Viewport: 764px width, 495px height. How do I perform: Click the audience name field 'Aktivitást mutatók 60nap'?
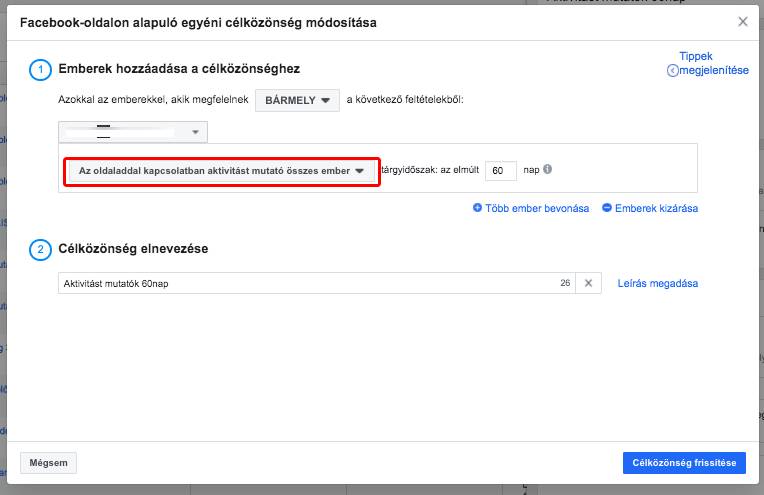pyautogui.click(x=317, y=283)
